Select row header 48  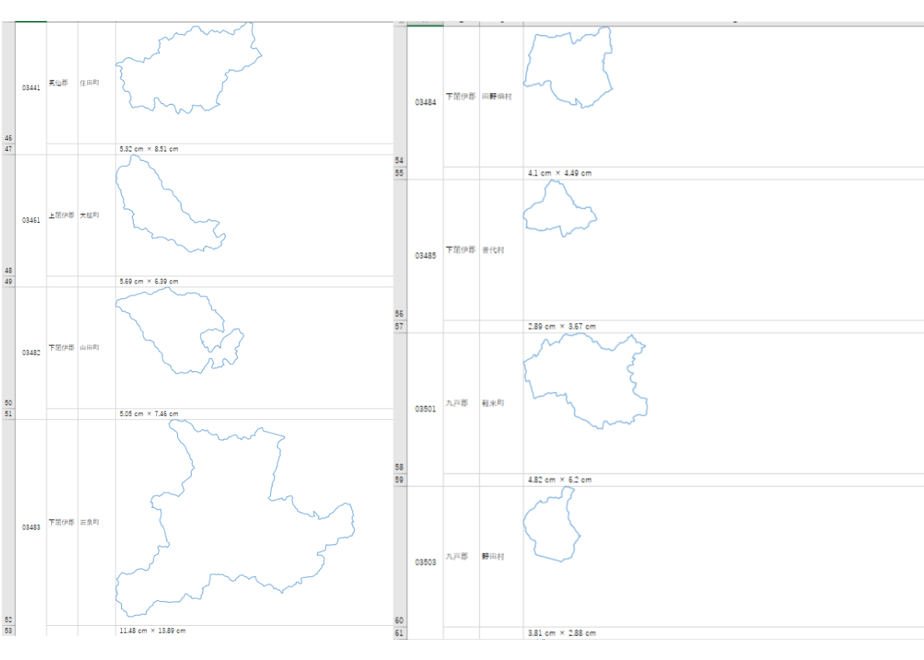[x=8, y=216]
